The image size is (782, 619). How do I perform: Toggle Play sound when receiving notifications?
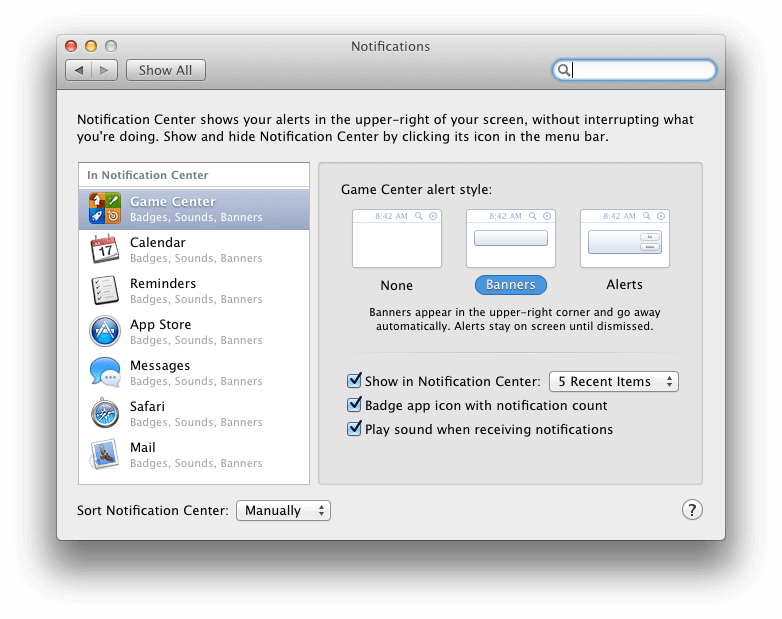pyautogui.click(x=354, y=428)
